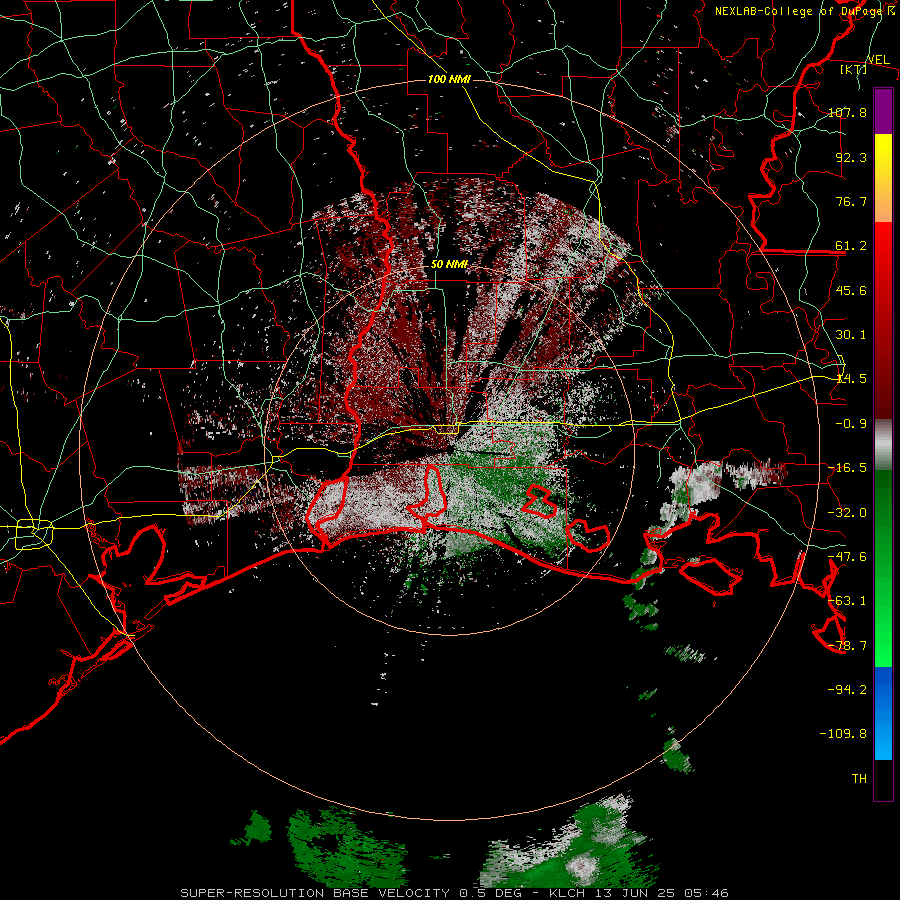The image size is (900, 900).
Task: Click the -16.5 velocity scale value
Action: (x=847, y=467)
